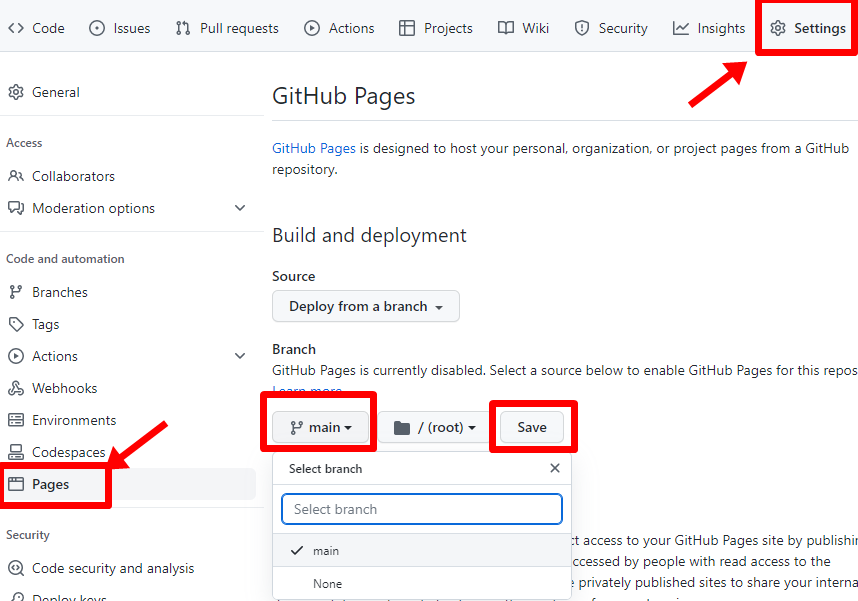Click the Codespaces icon in sidebar
858x601 pixels.
pos(16,452)
